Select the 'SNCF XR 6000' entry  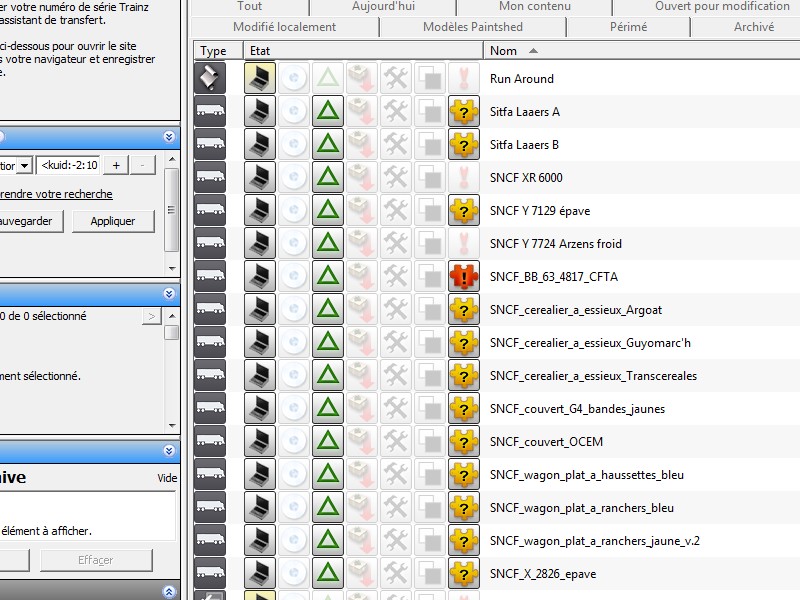[526, 178]
